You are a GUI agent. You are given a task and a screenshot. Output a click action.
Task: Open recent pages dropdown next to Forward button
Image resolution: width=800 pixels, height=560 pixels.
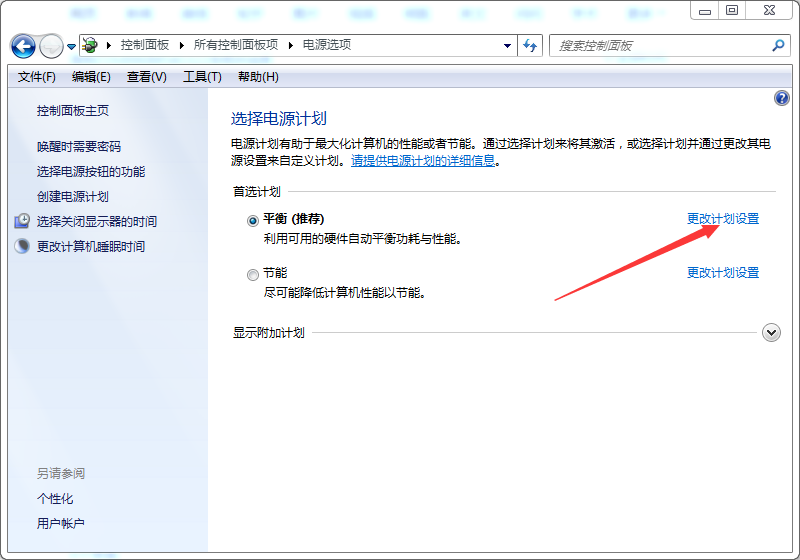[x=71, y=47]
